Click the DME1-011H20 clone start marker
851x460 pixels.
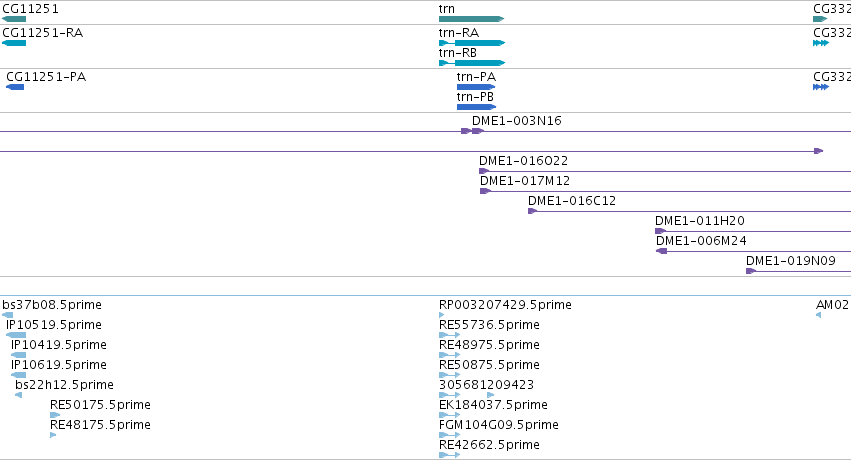click(661, 231)
